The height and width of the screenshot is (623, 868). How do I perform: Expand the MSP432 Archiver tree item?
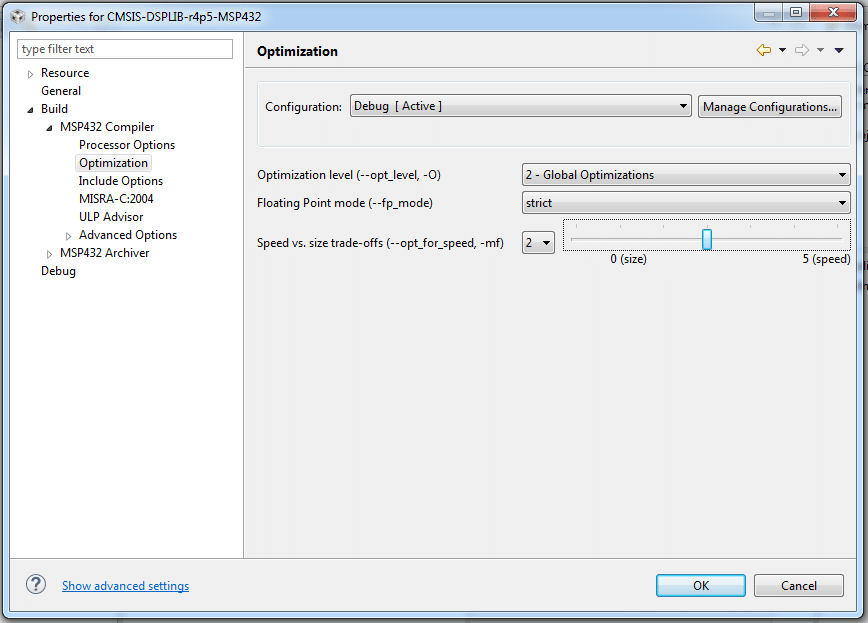point(48,252)
